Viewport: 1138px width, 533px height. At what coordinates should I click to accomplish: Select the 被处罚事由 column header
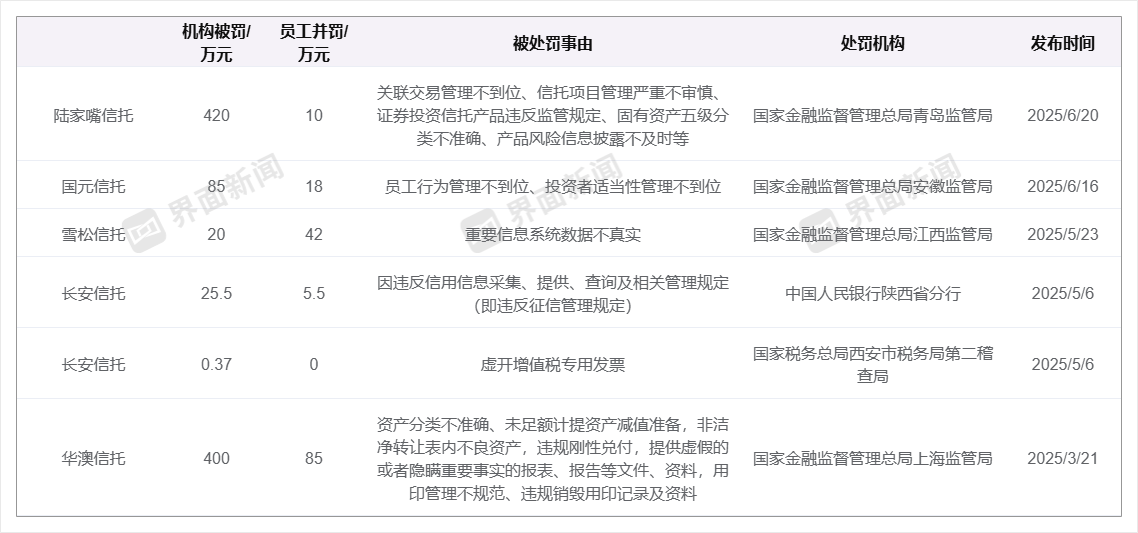552,44
